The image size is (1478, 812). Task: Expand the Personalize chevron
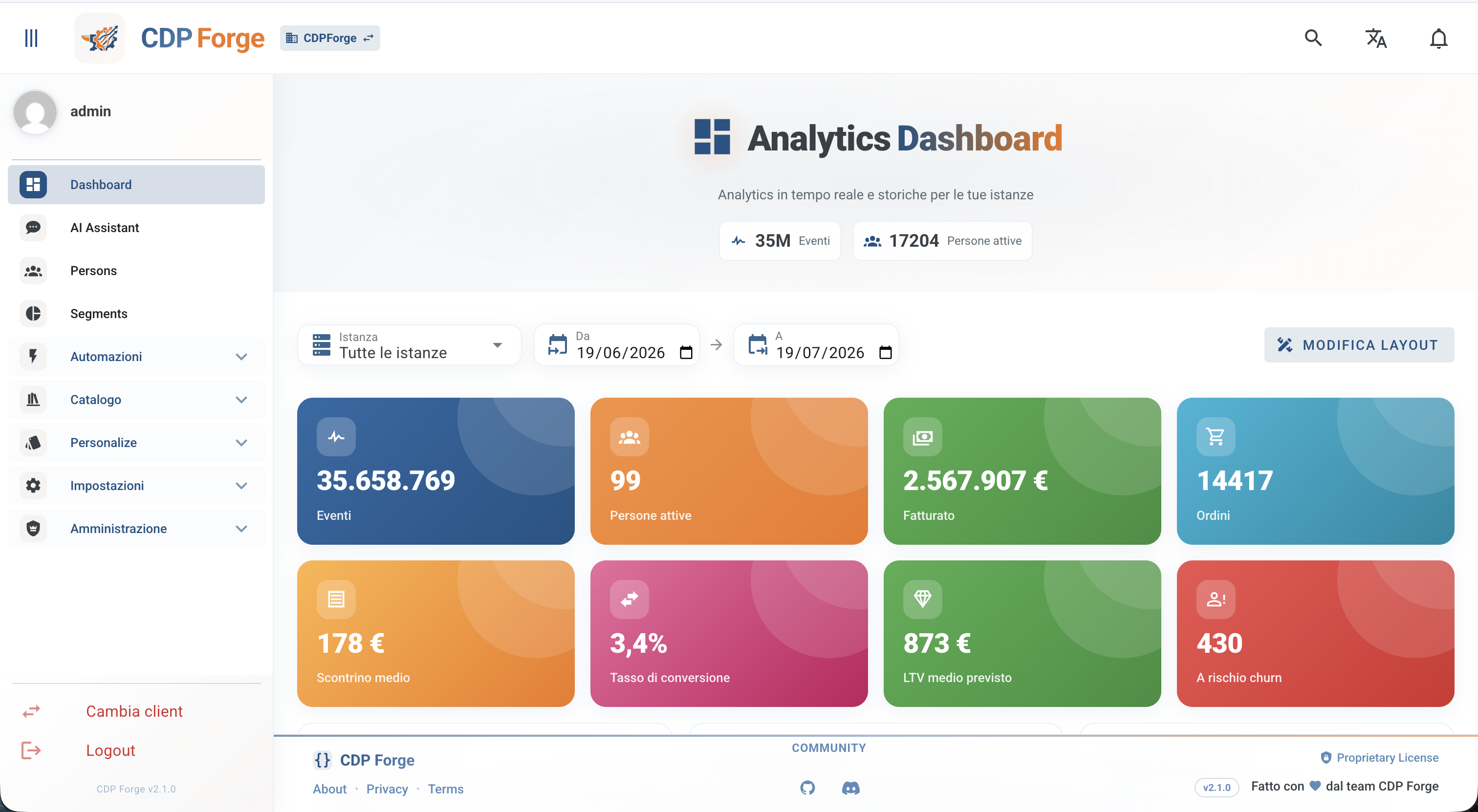241,443
